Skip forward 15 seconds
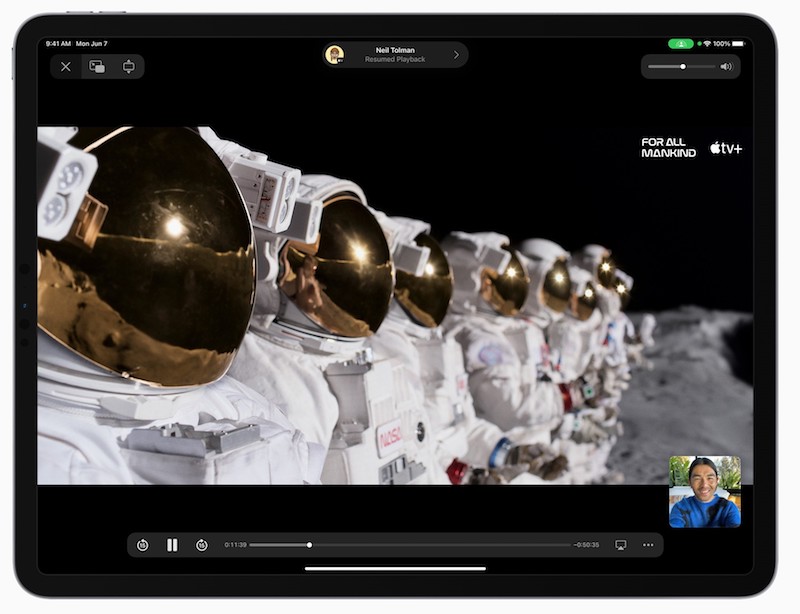 point(202,545)
